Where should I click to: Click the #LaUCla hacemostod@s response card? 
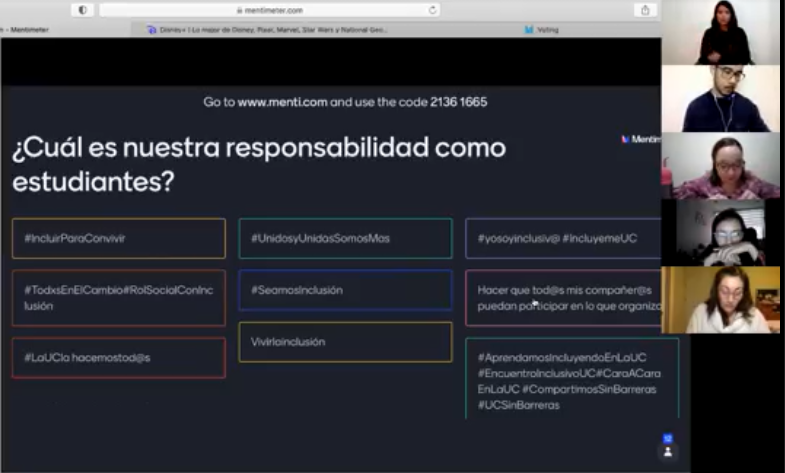point(119,357)
